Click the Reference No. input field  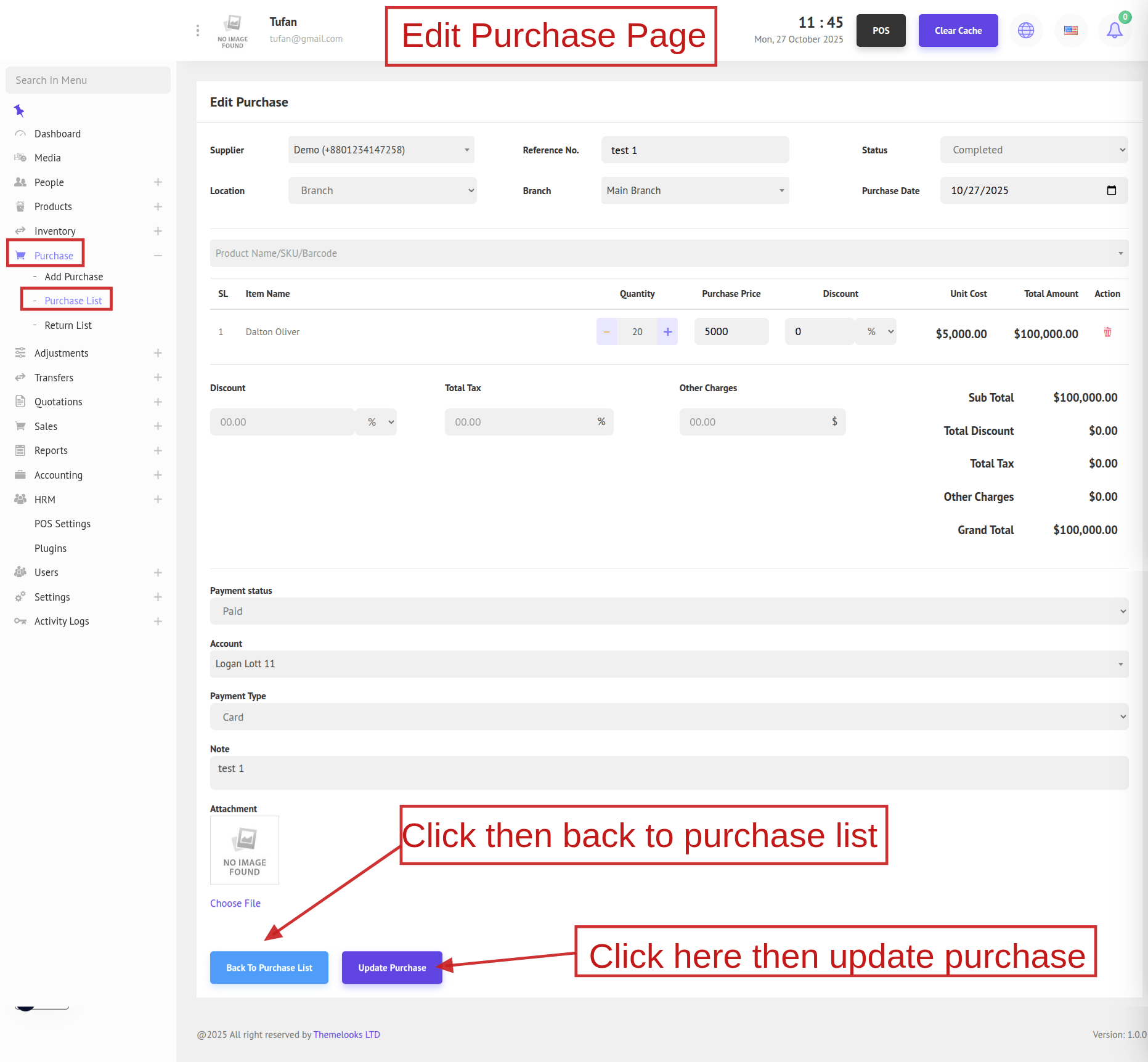pyautogui.click(x=694, y=150)
